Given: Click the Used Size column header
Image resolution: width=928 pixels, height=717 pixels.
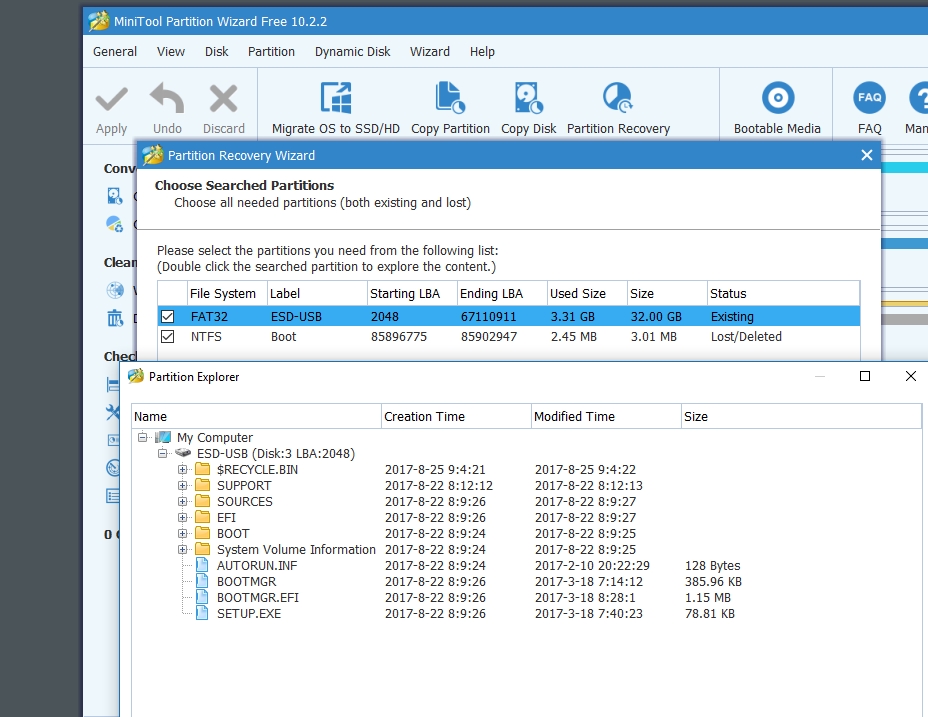Looking at the screenshot, I should (x=587, y=294).
